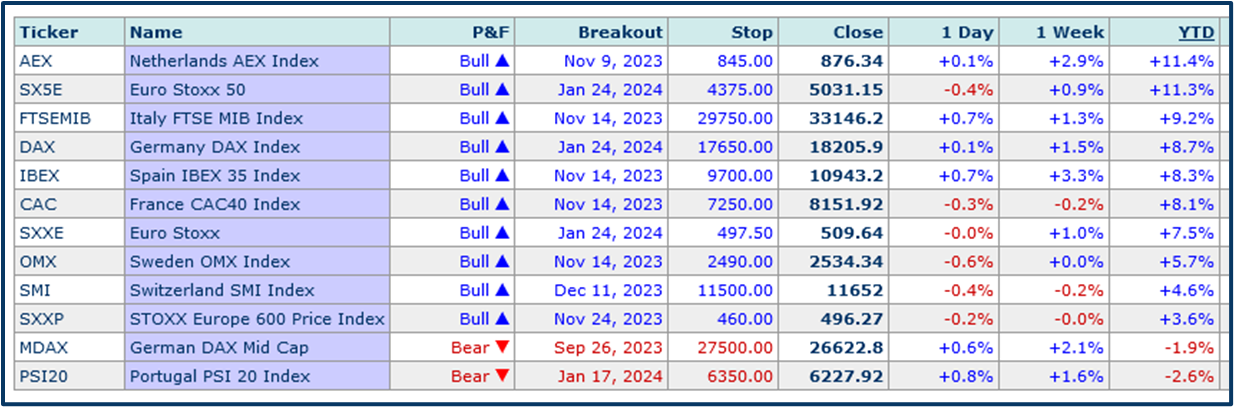Click the Bull triangle for Spain IBEX 35

point(502,176)
